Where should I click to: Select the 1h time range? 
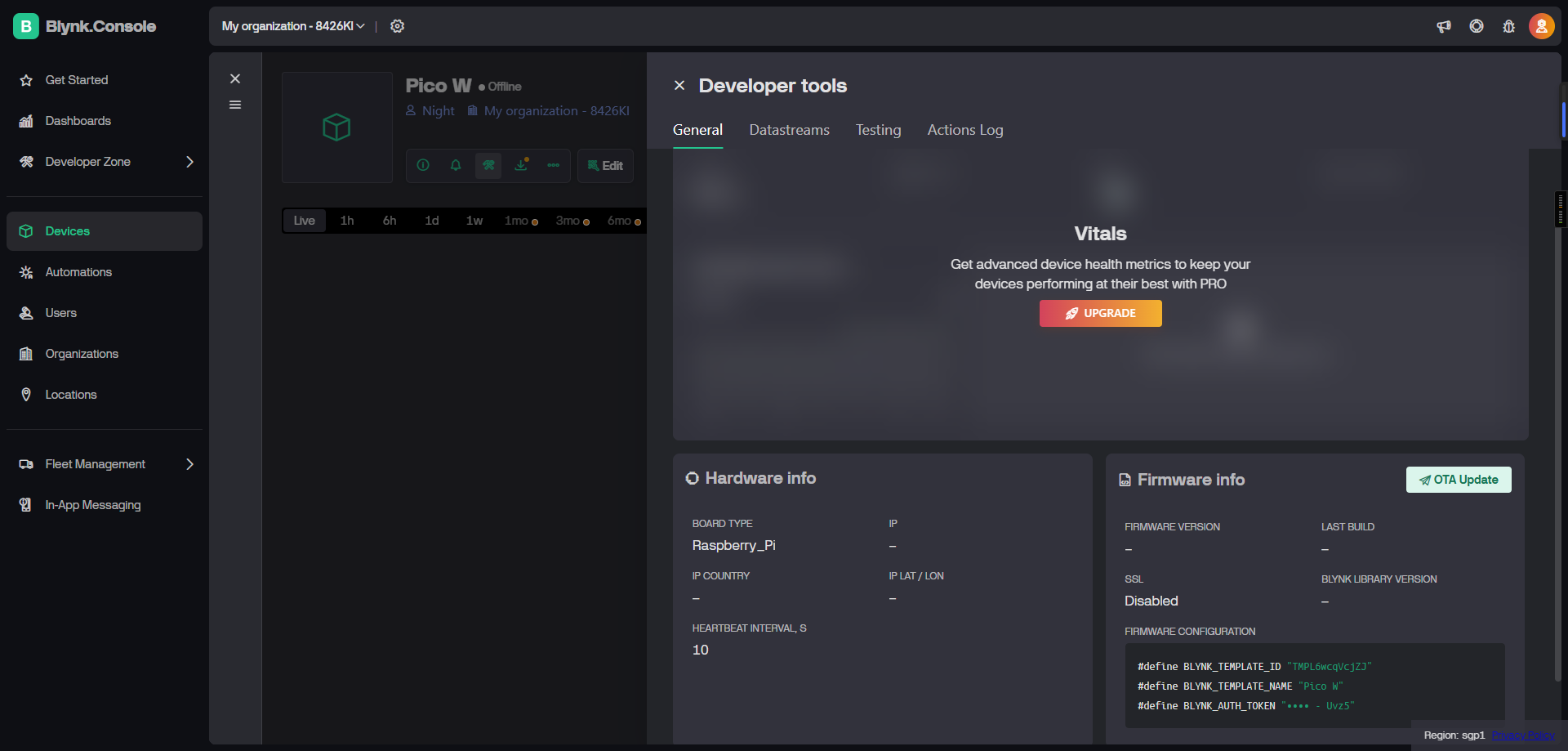(x=347, y=221)
